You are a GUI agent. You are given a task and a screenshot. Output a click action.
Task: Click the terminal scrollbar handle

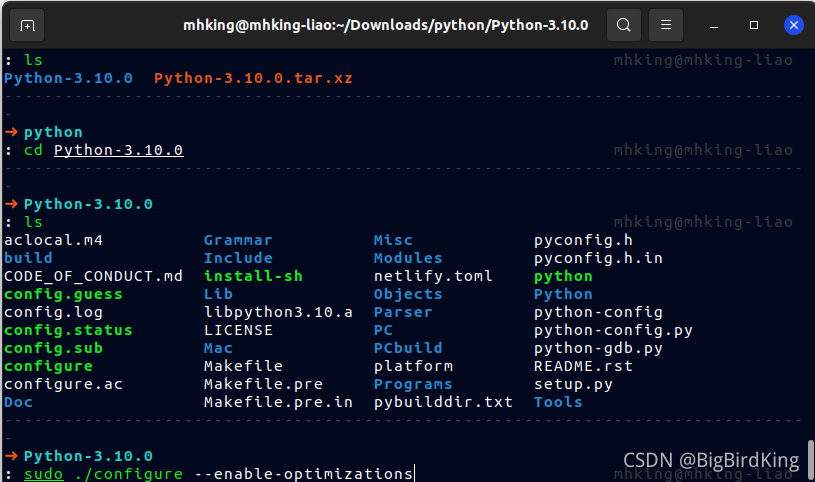810,461
